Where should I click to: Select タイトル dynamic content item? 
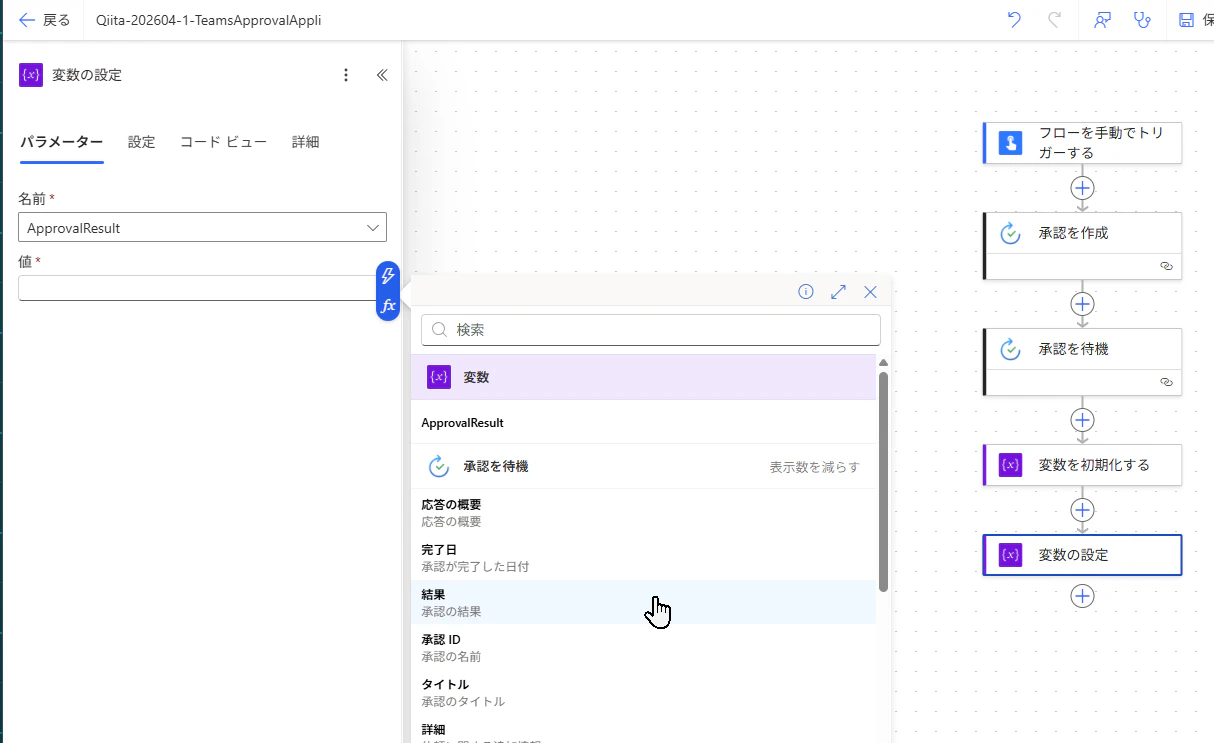pos(643,692)
